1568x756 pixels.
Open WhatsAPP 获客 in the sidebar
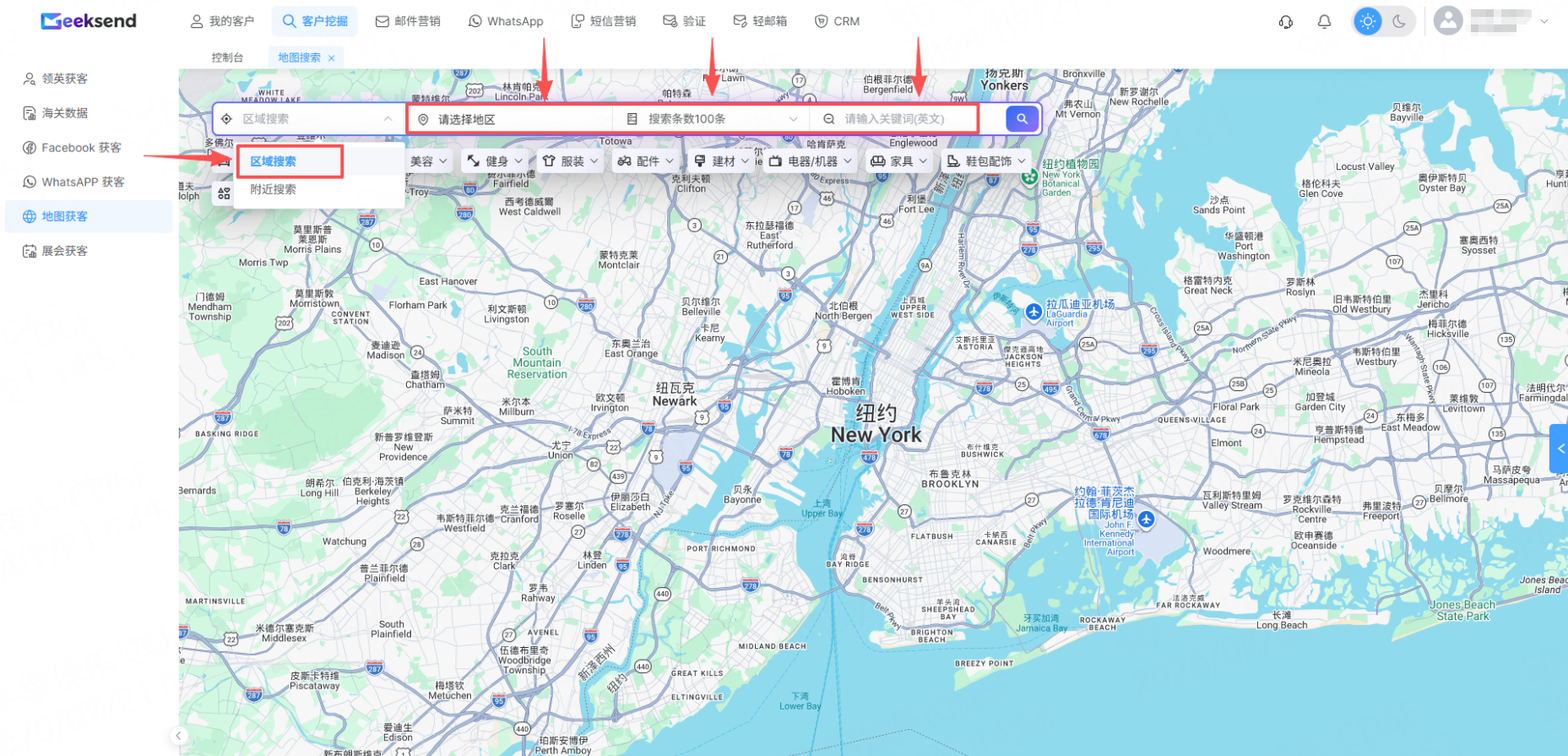(x=89, y=182)
